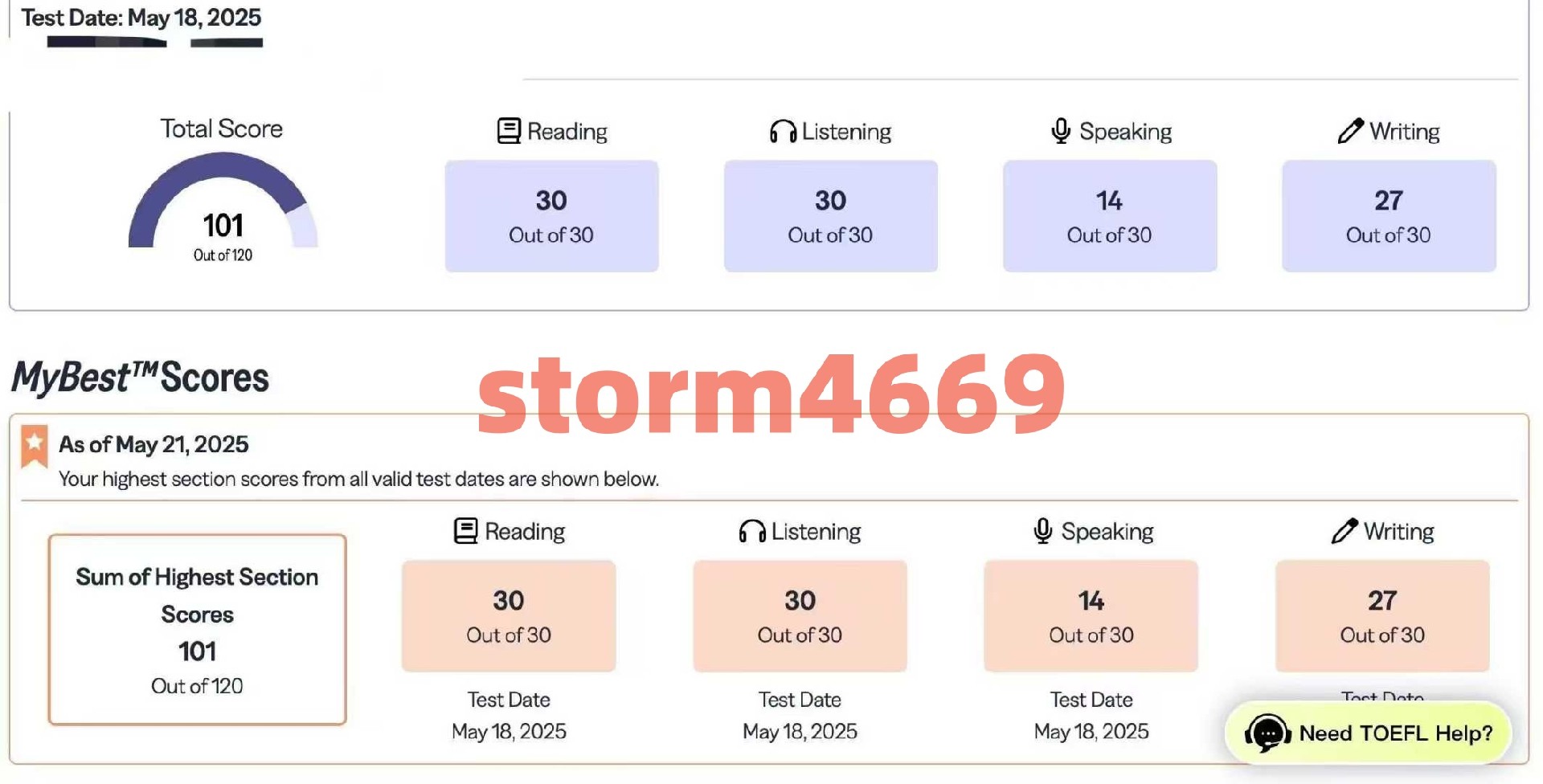This screenshot has width=1543, height=784.
Task: Click the Speaking microphone icon in top score row
Action: click(x=1061, y=131)
